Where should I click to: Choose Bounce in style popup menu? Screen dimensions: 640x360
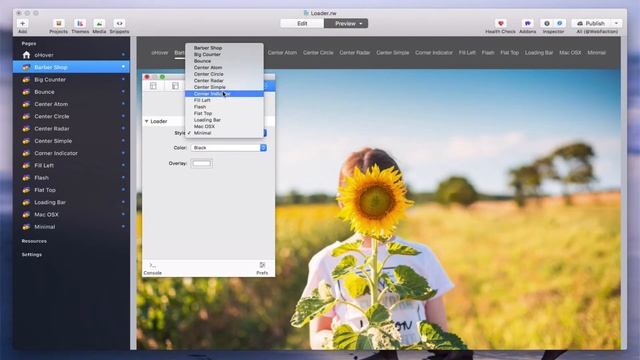point(224,61)
